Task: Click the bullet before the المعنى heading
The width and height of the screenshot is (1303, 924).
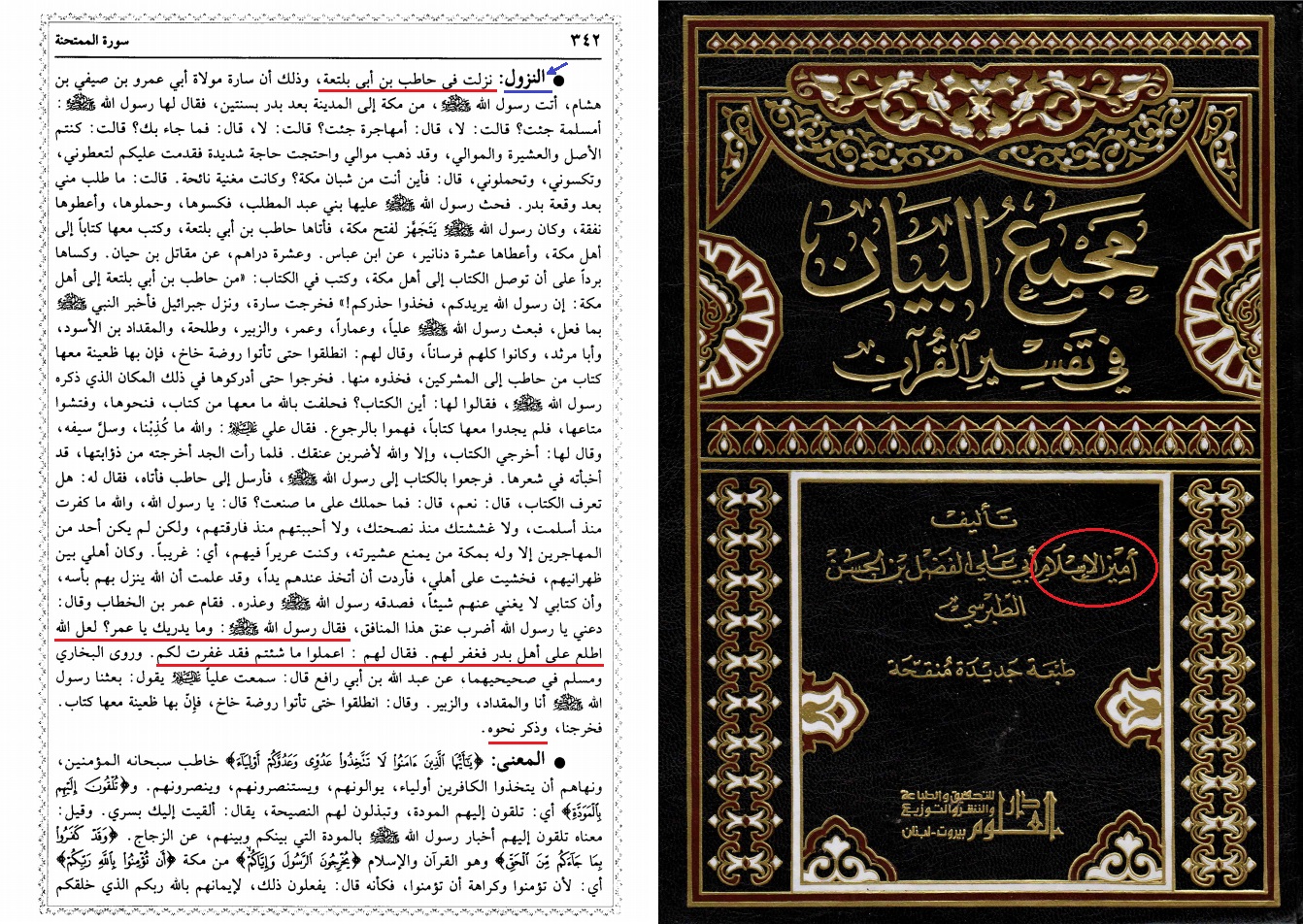Action: [559, 761]
